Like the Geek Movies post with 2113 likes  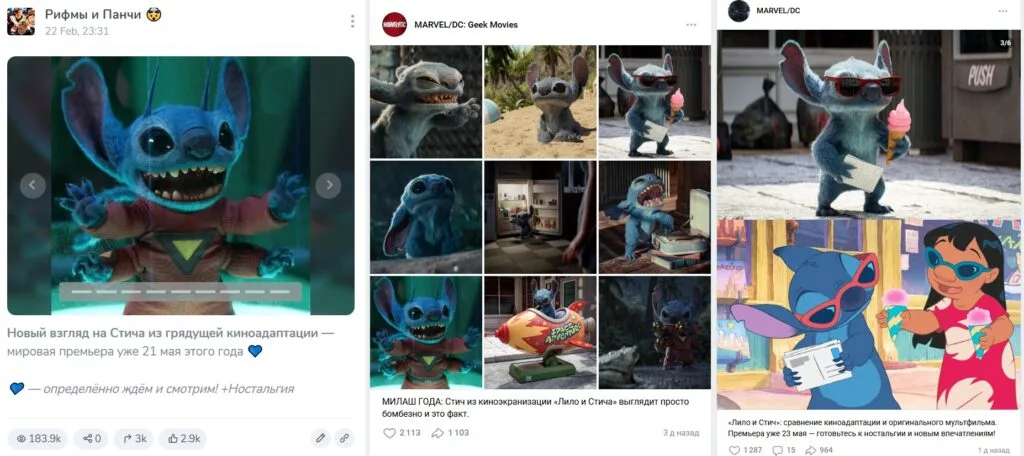402,432
